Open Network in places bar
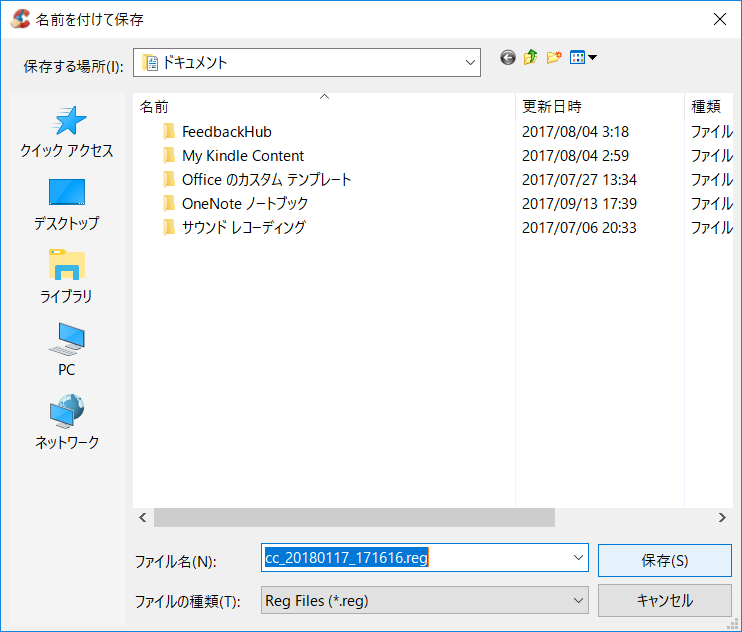The height and width of the screenshot is (632, 742). (x=67, y=422)
